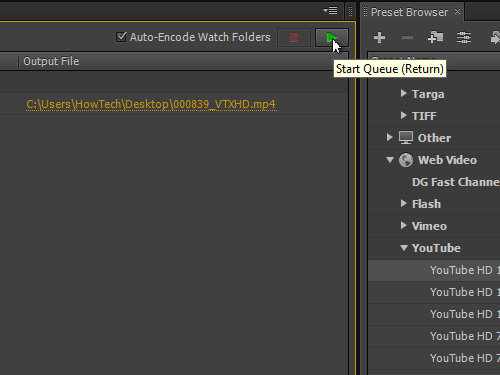Expand the Vimeo preset group
Image resolution: width=500 pixels, height=375 pixels.
pyautogui.click(x=403, y=225)
